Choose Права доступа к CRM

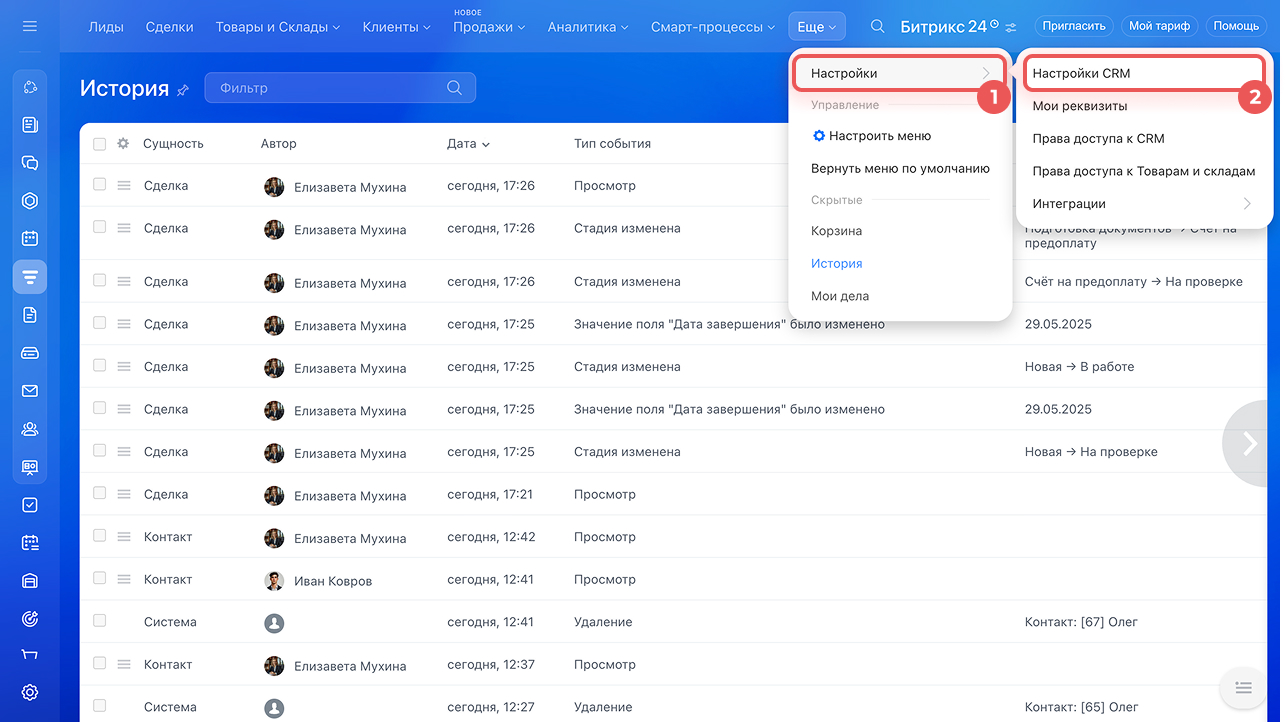(1098, 138)
